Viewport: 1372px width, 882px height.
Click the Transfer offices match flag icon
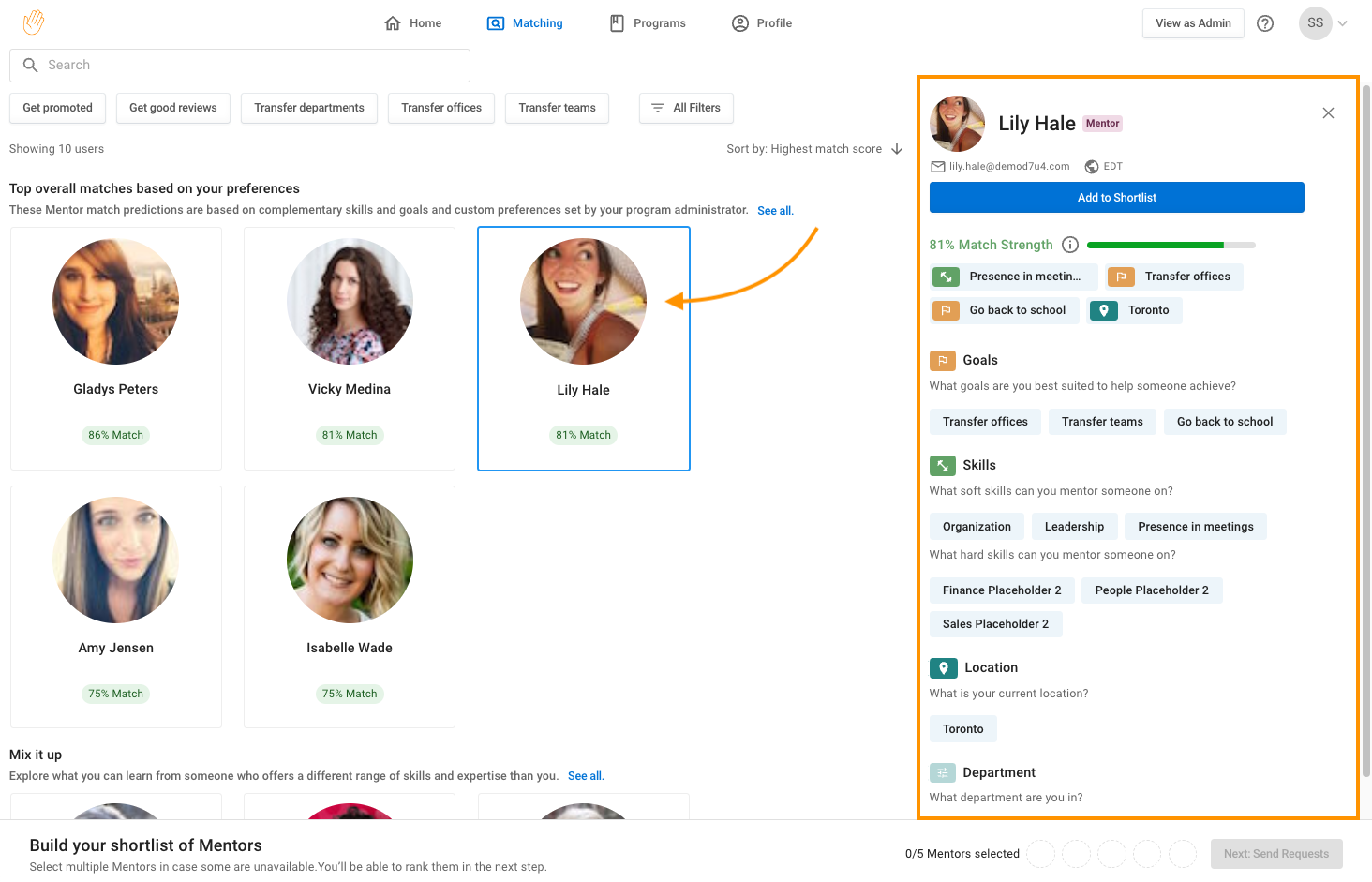(1121, 277)
